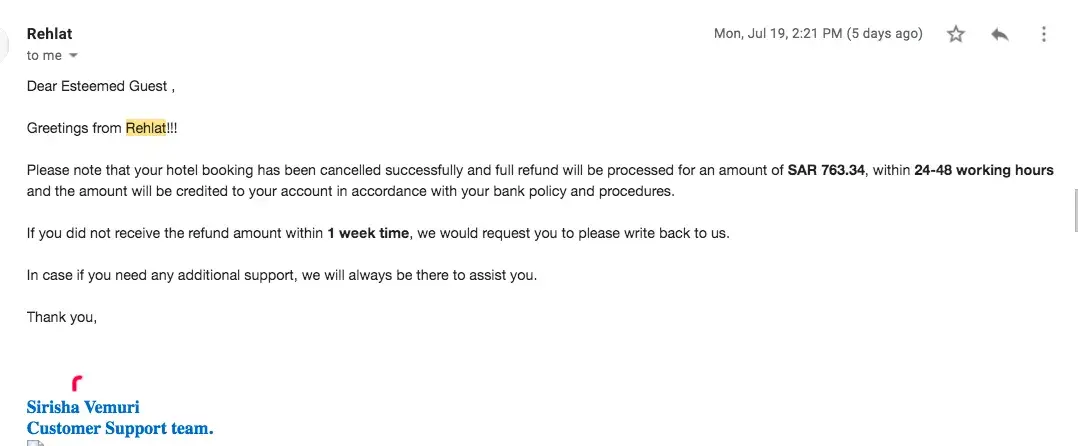Click the pink Rehlat logo in signature

78,382
